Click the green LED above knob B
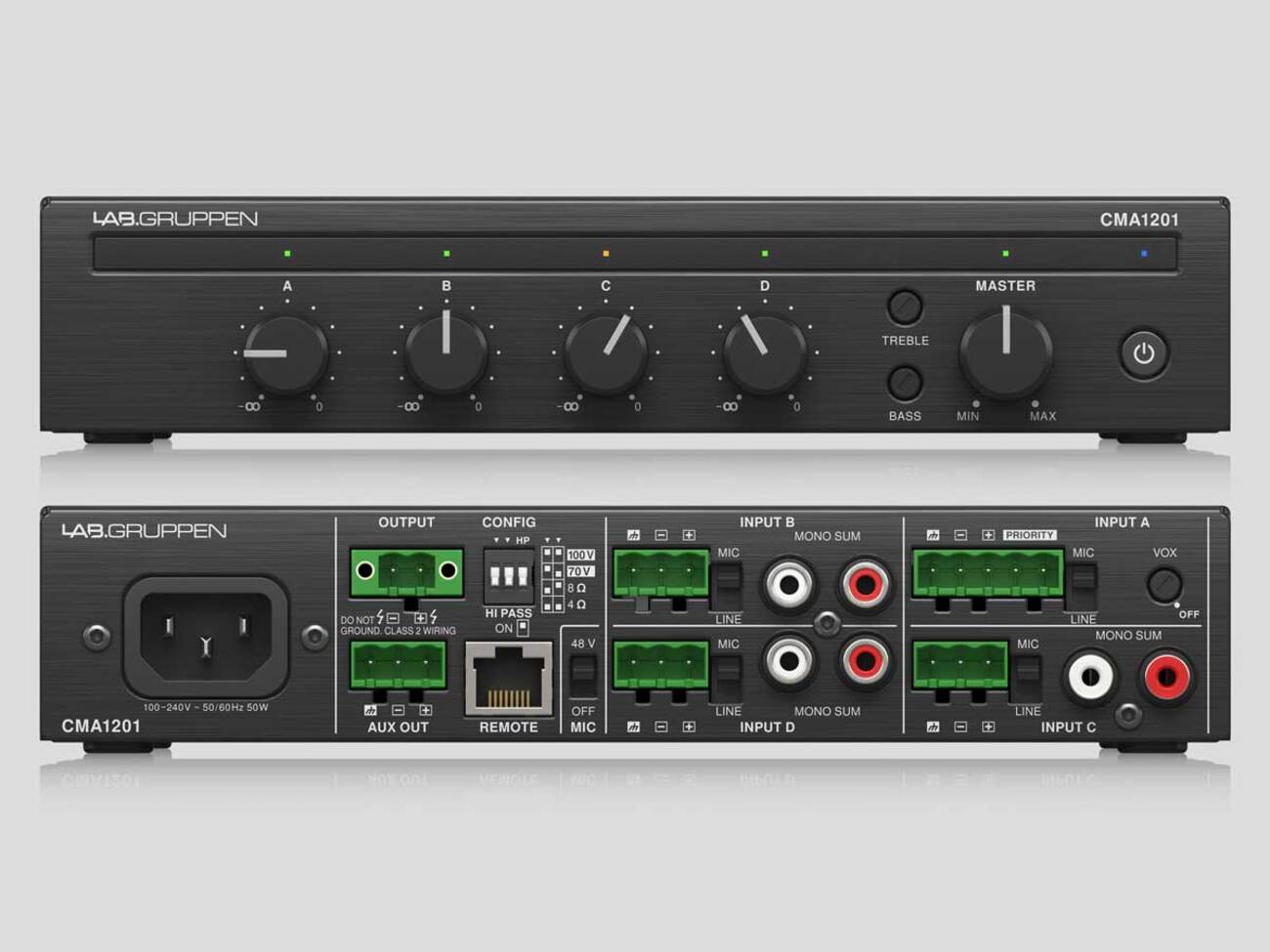This screenshot has height=952, width=1270. pyautogui.click(x=446, y=254)
